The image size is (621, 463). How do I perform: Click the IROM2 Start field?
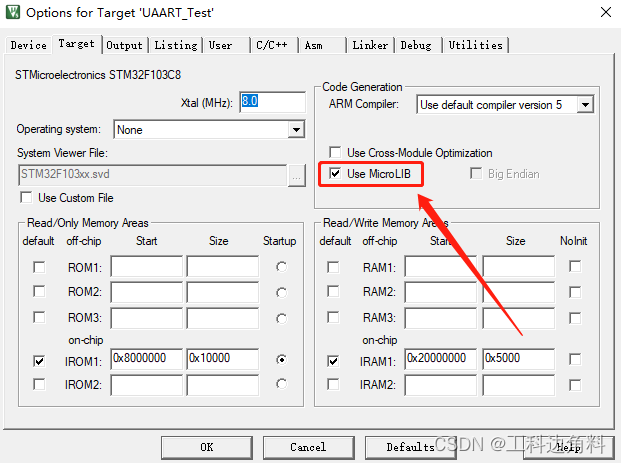[147, 385]
